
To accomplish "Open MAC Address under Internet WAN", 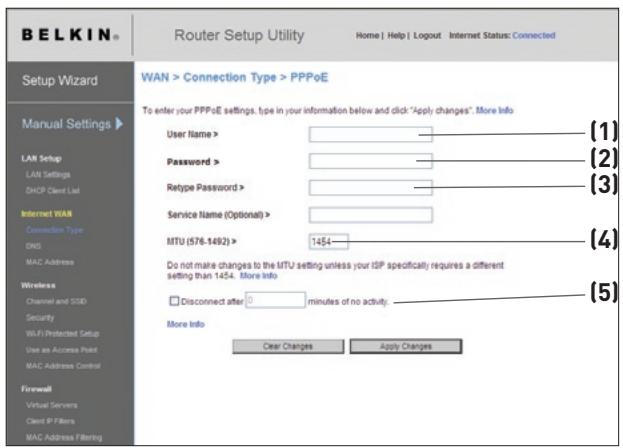I will 50,262.
